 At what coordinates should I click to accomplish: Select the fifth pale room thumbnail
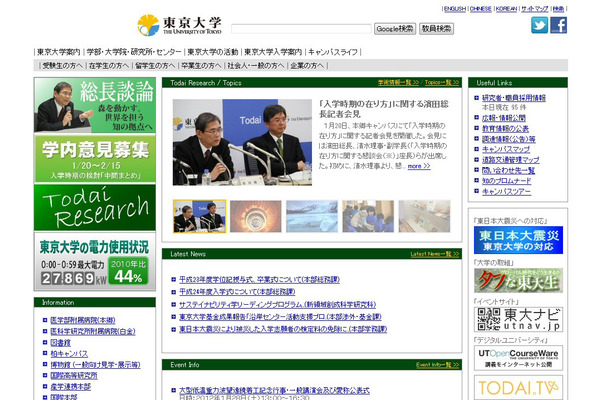pos(424,216)
